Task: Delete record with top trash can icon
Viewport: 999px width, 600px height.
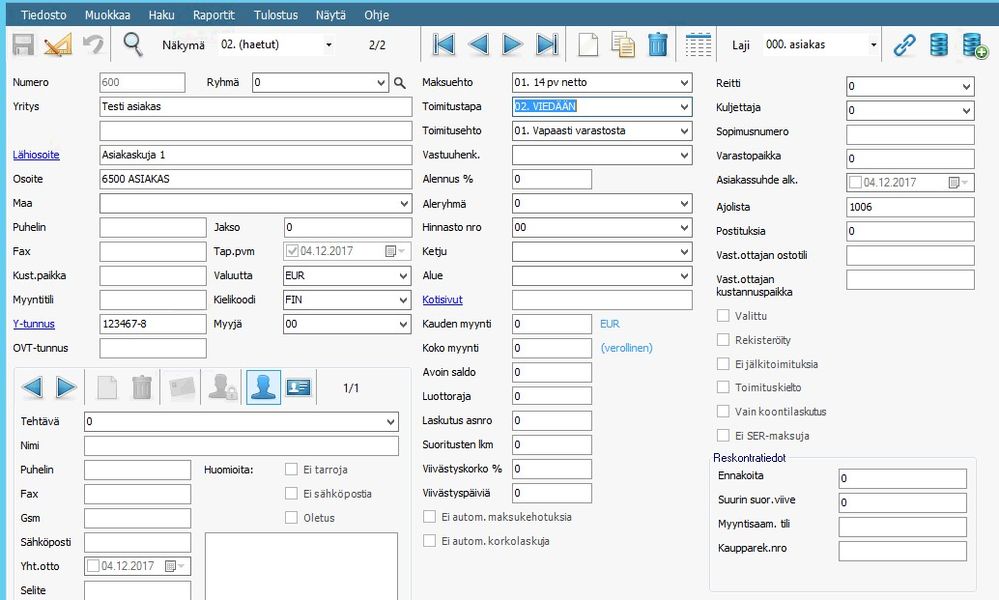Action: tap(658, 45)
